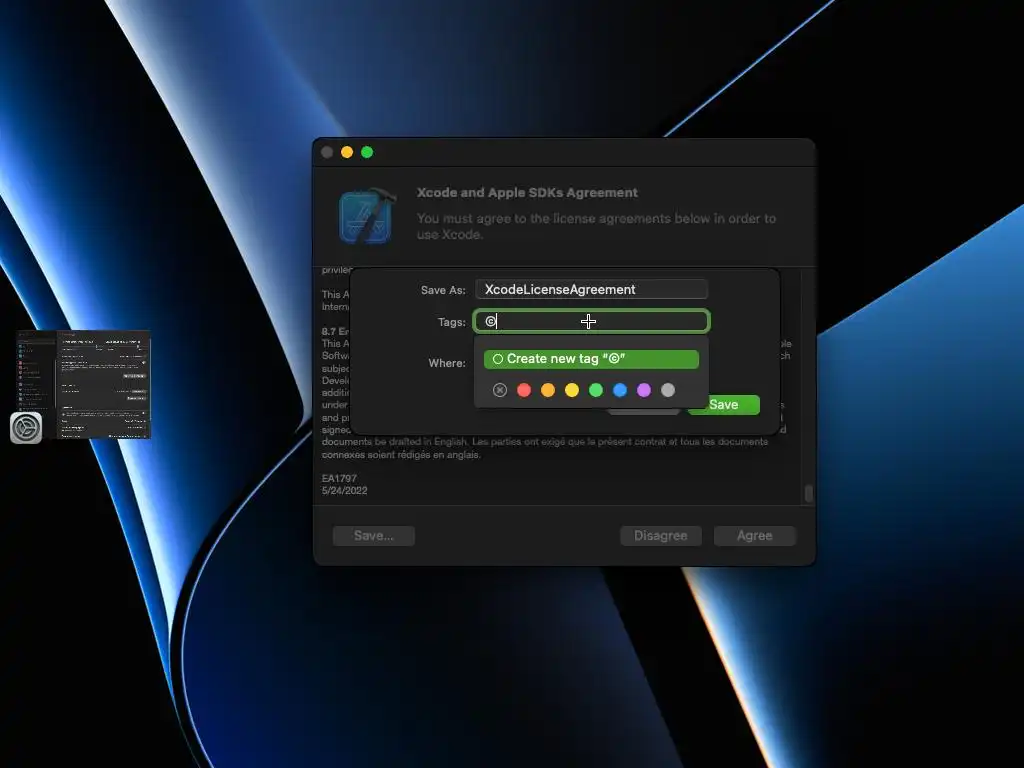
Task: Click the Agree button
Action: pos(755,536)
